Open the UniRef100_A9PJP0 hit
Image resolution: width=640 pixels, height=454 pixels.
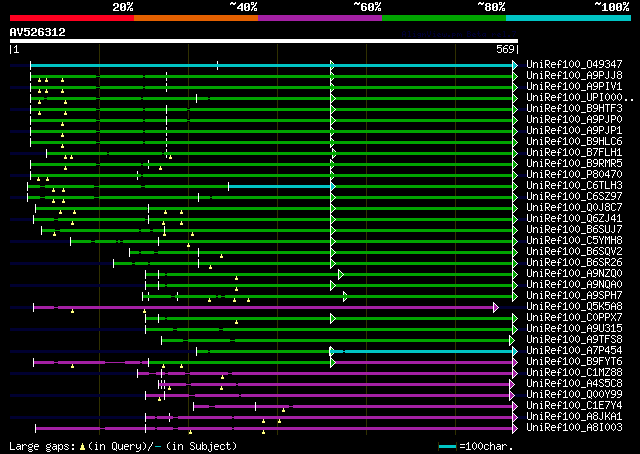(574, 120)
